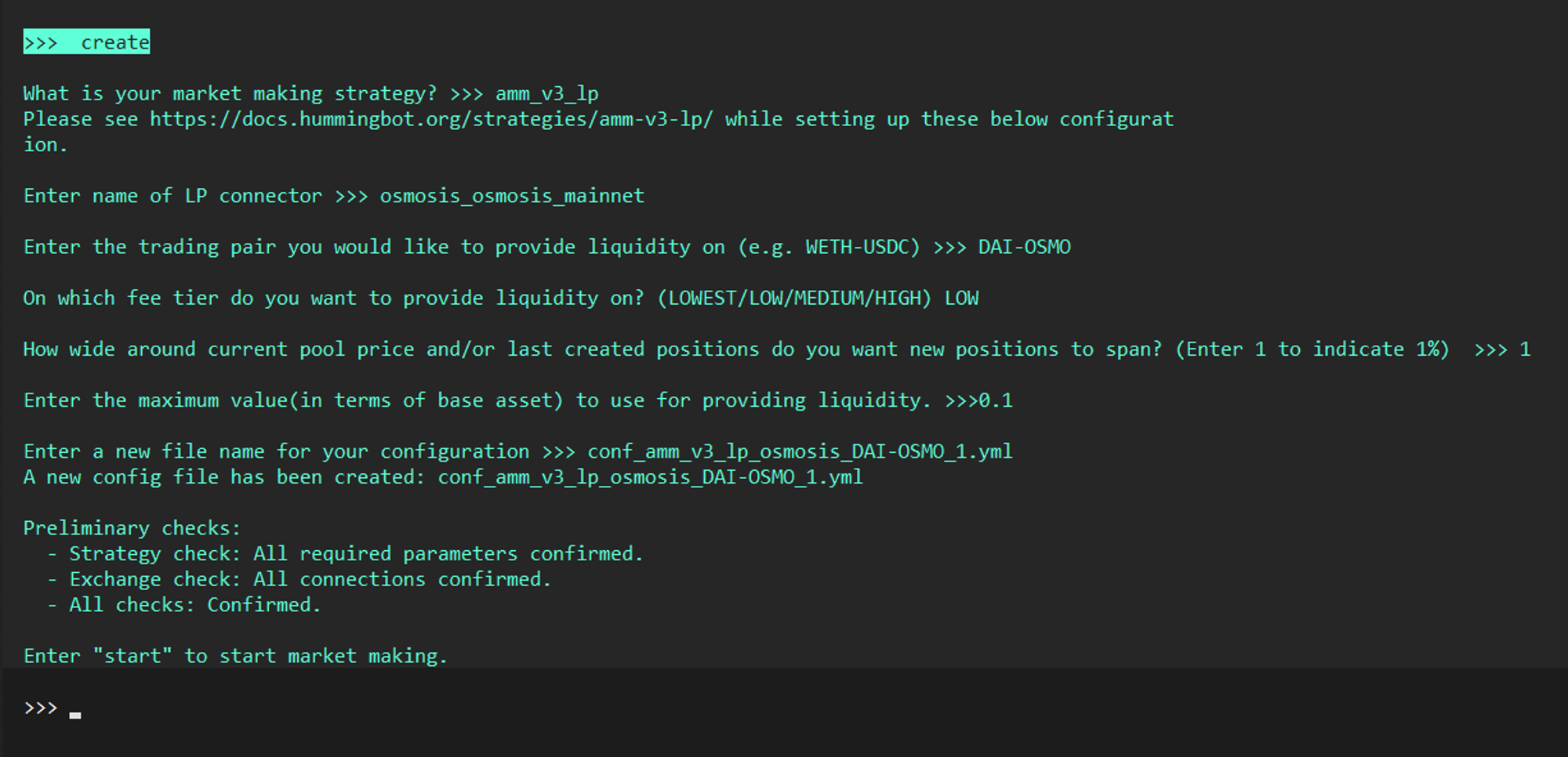The image size is (1568, 757).
Task: Click the entered config file name after "configuration >>>"
Action: pos(800,451)
